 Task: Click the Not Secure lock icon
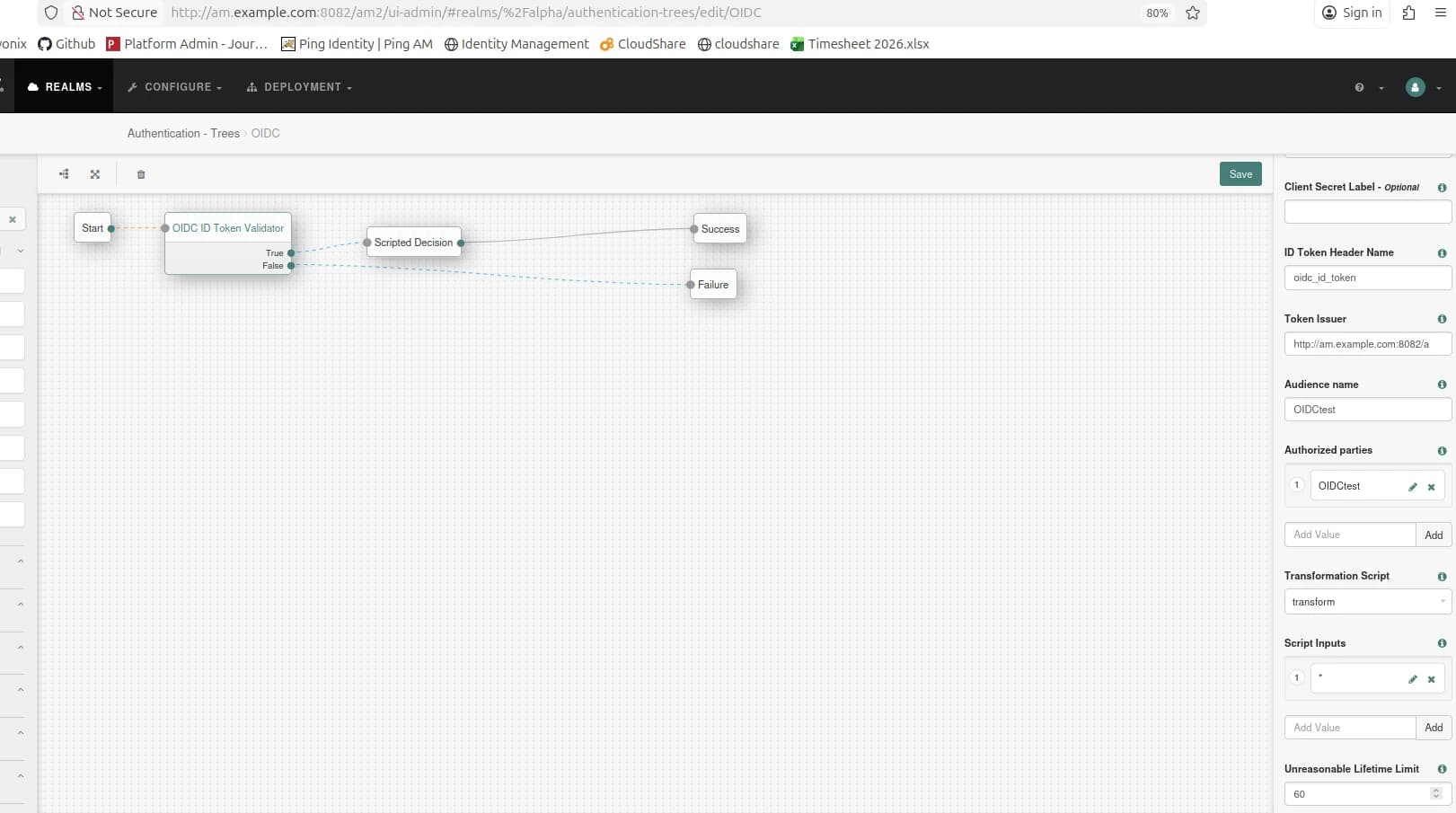pos(78,13)
